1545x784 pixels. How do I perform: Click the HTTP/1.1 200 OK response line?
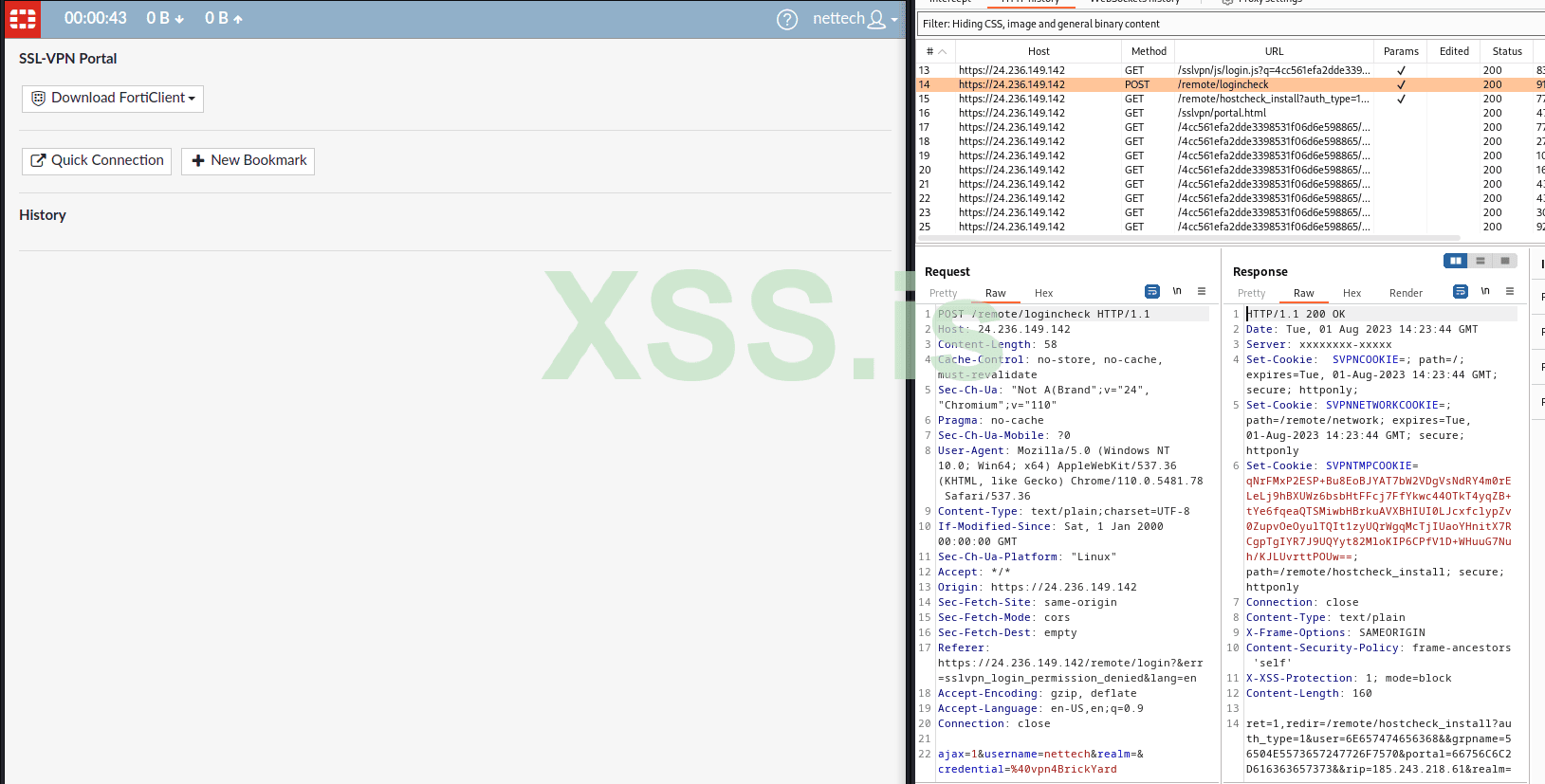pyautogui.click(x=1296, y=314)
